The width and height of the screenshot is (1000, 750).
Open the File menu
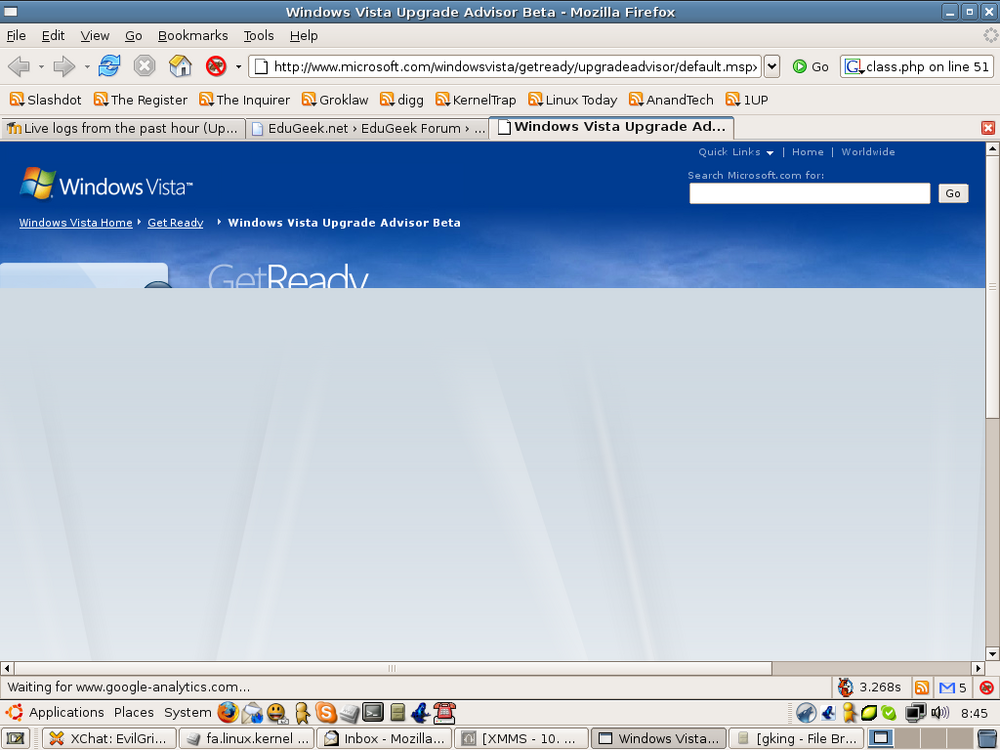[x=16, y=36]
